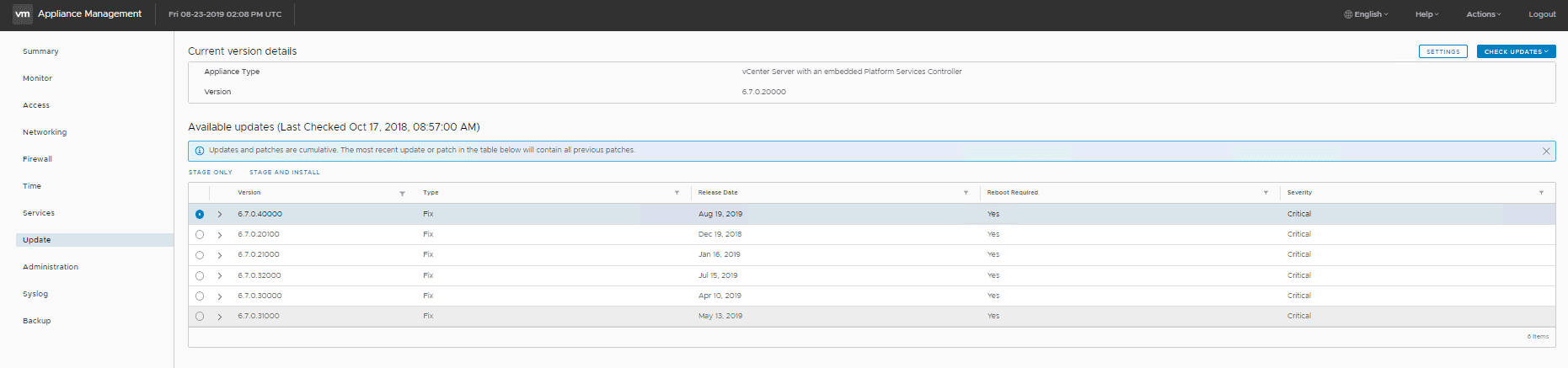
Task: Sort by the Reboot Required column header
Action: pos(1013,193)
